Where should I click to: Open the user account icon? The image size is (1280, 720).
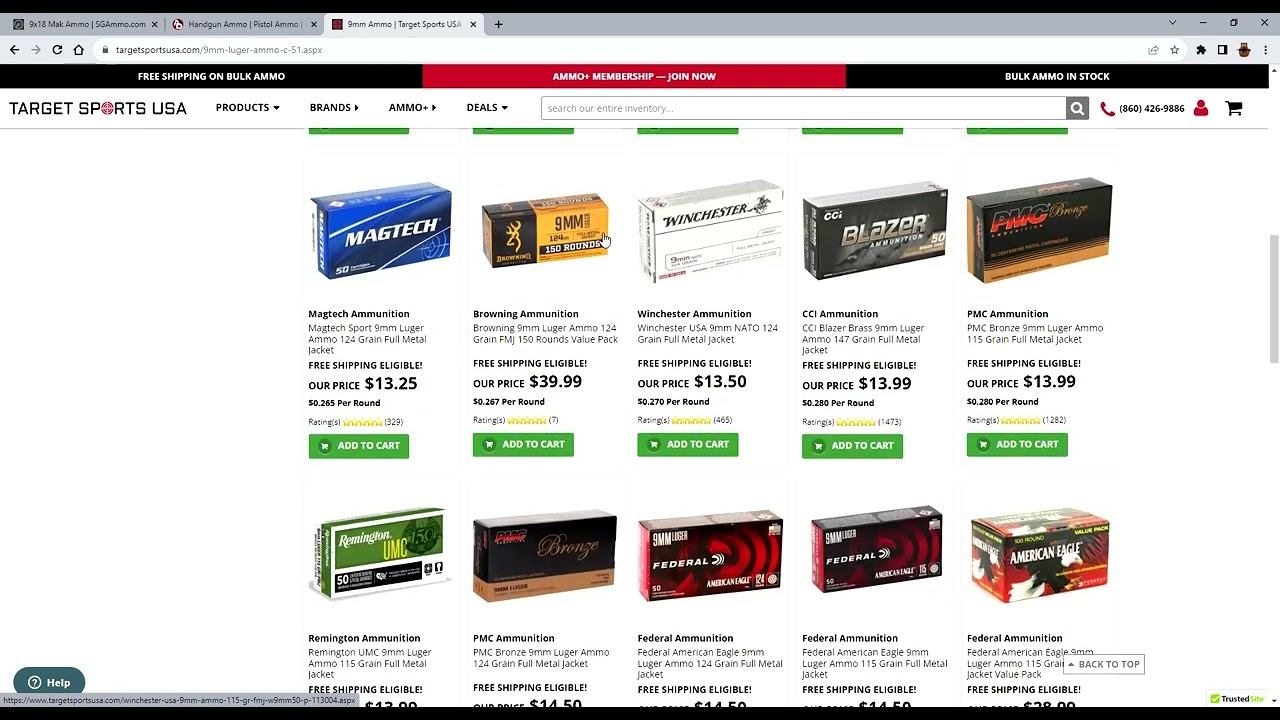1201,108
